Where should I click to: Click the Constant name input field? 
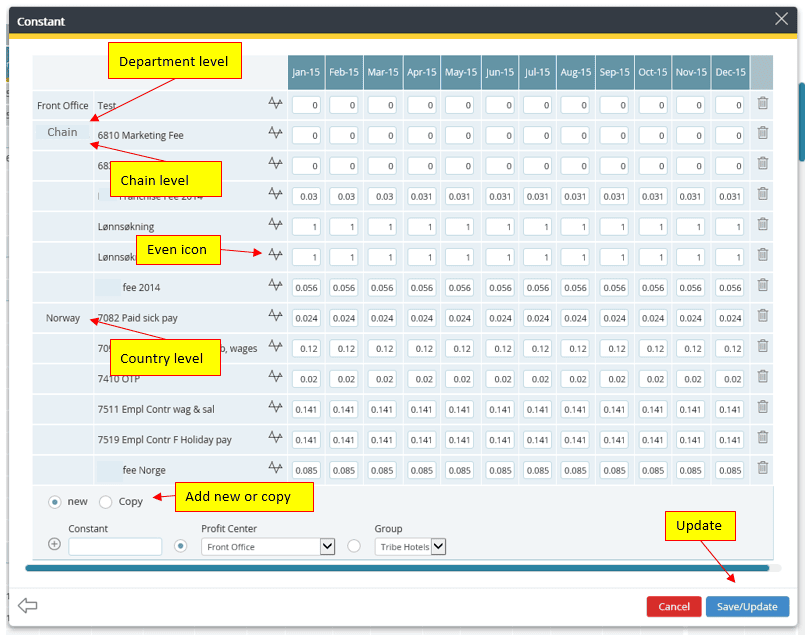[x=115, y=547]
